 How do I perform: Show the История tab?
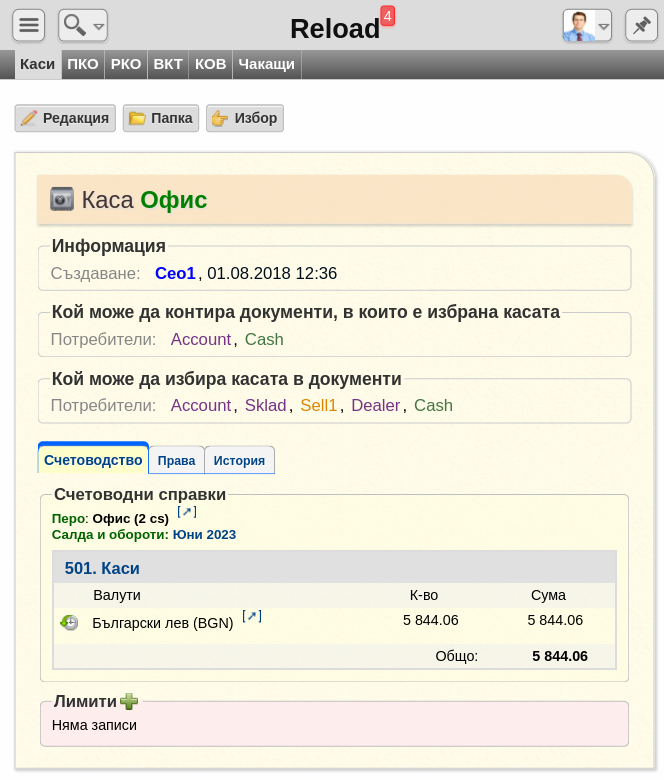pyautogui.click(x=239, y=460)
